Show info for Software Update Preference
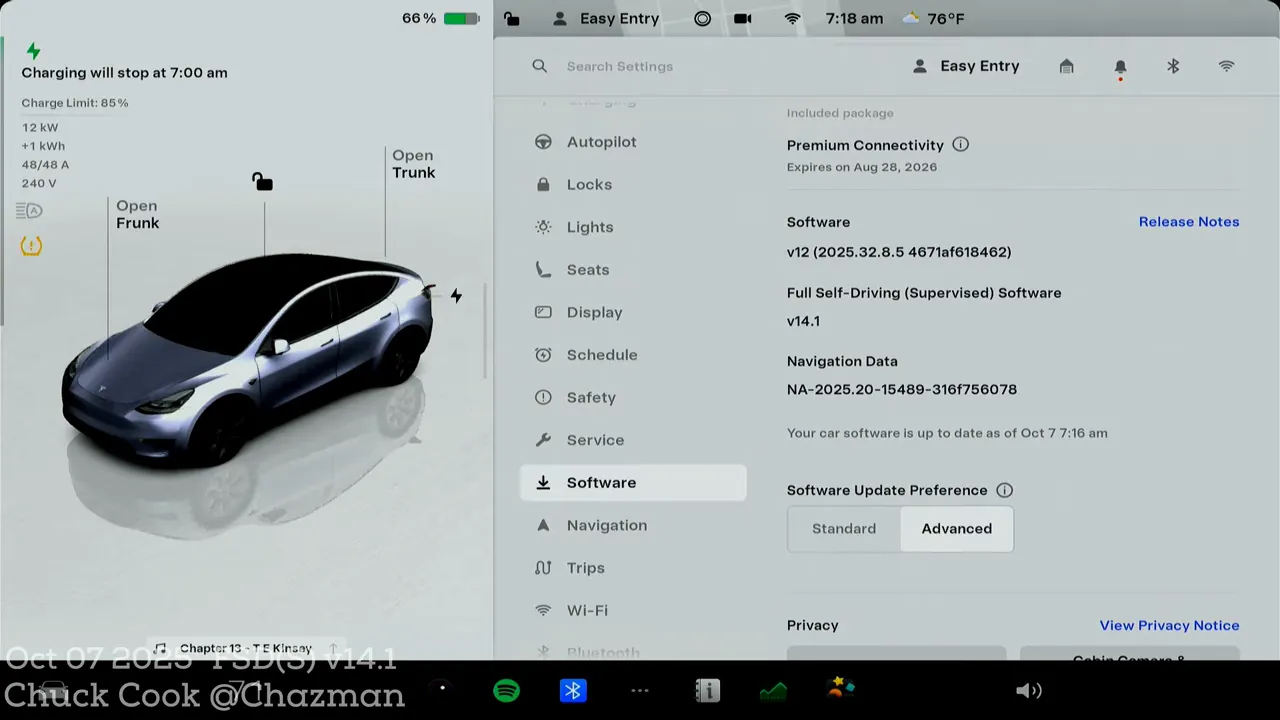The width and height of the screenshot is (1280, 720). point(1004,491)
